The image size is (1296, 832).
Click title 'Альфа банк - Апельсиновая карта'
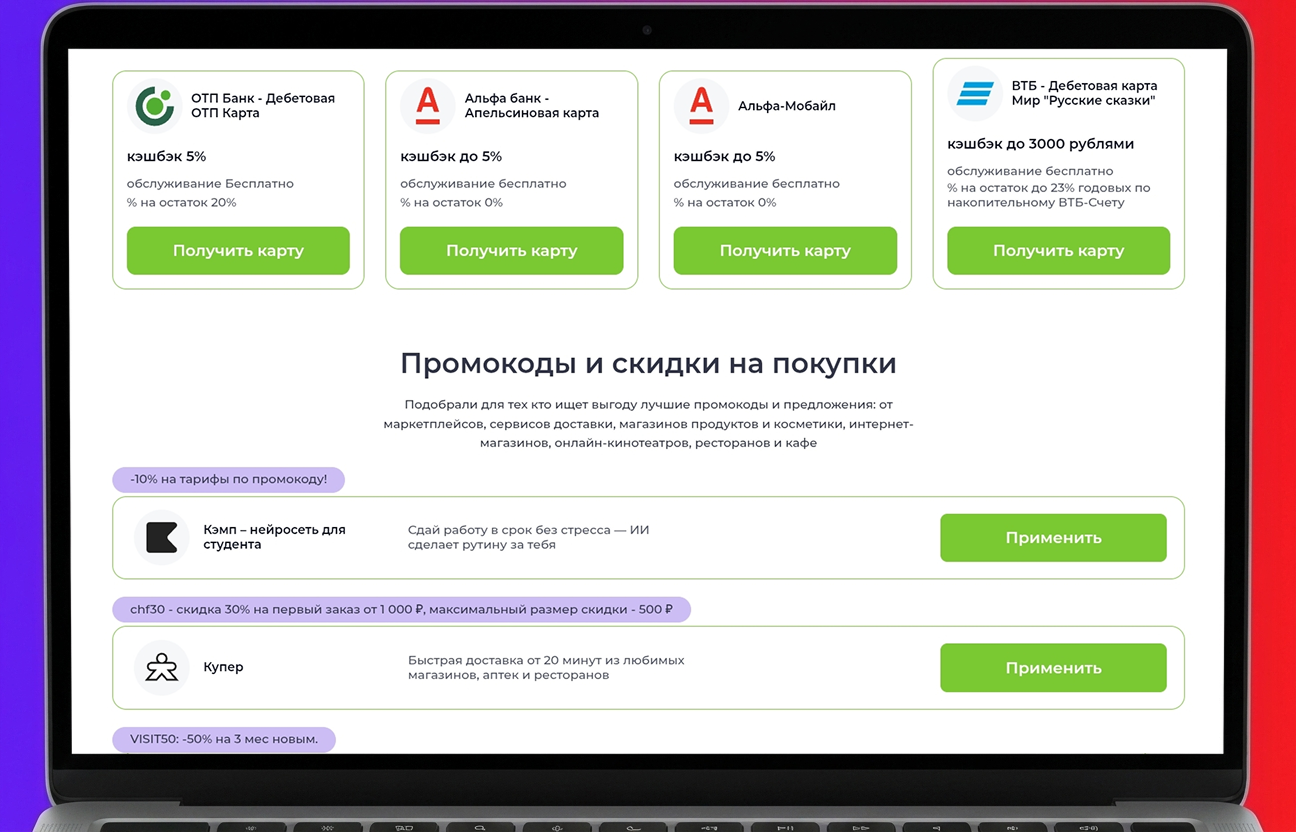(x=532, y=106)
